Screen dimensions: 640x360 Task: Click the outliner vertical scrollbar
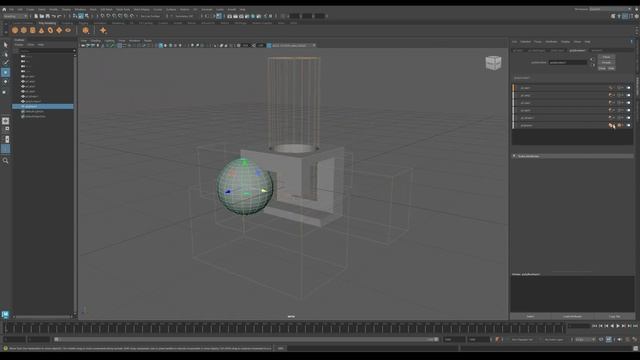75,184
